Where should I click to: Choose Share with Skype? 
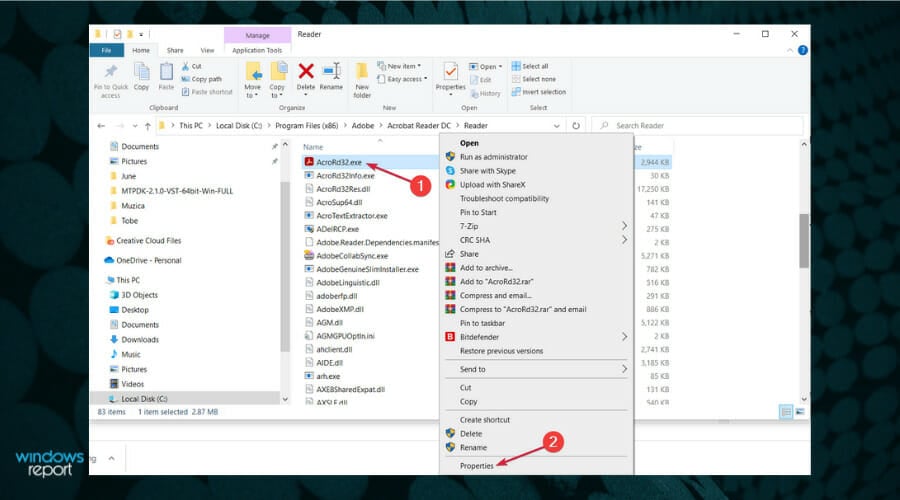pyautogui.click(x=487, y=171)
